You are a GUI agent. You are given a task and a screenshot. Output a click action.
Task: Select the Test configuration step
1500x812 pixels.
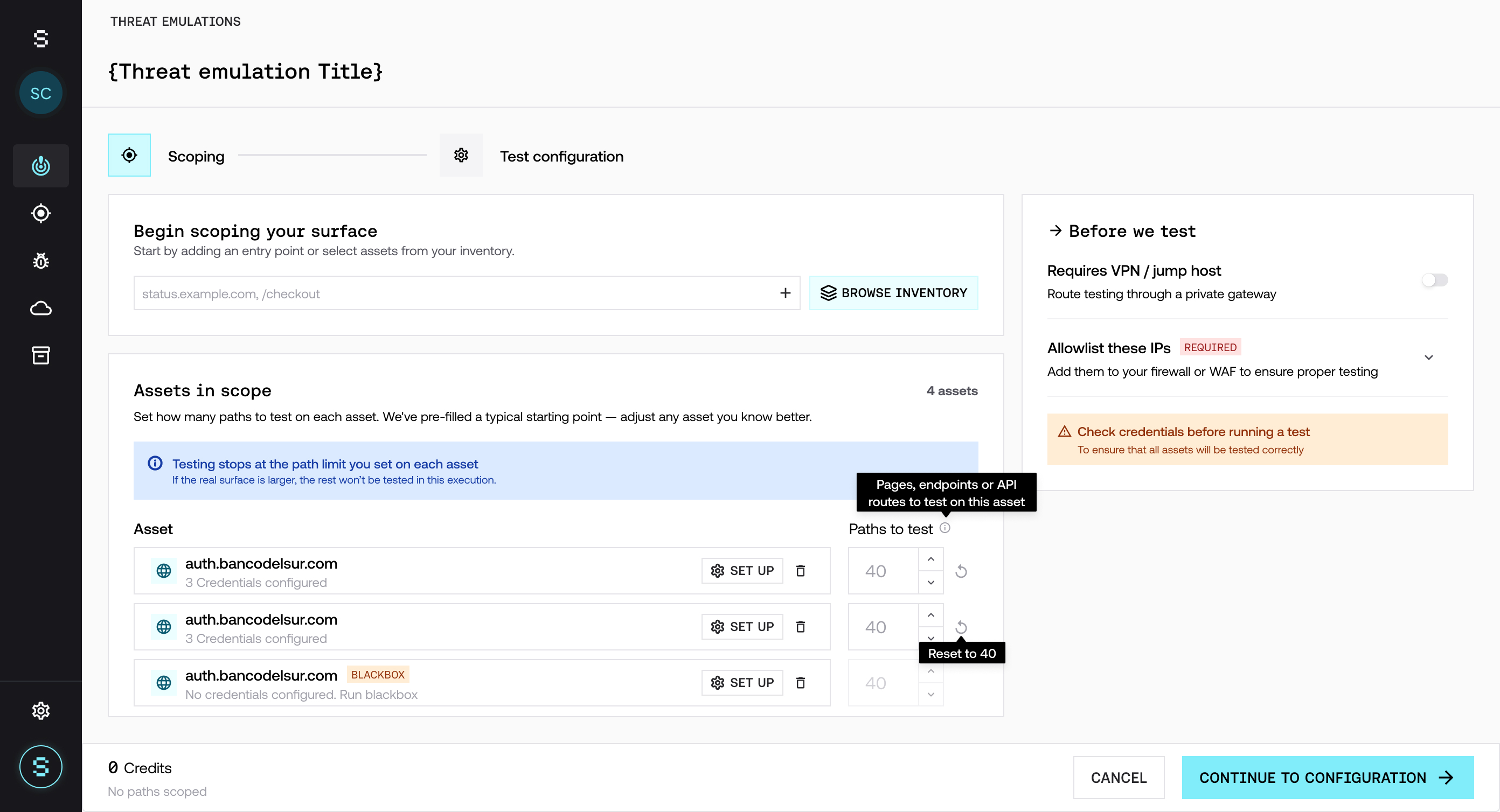532,155
